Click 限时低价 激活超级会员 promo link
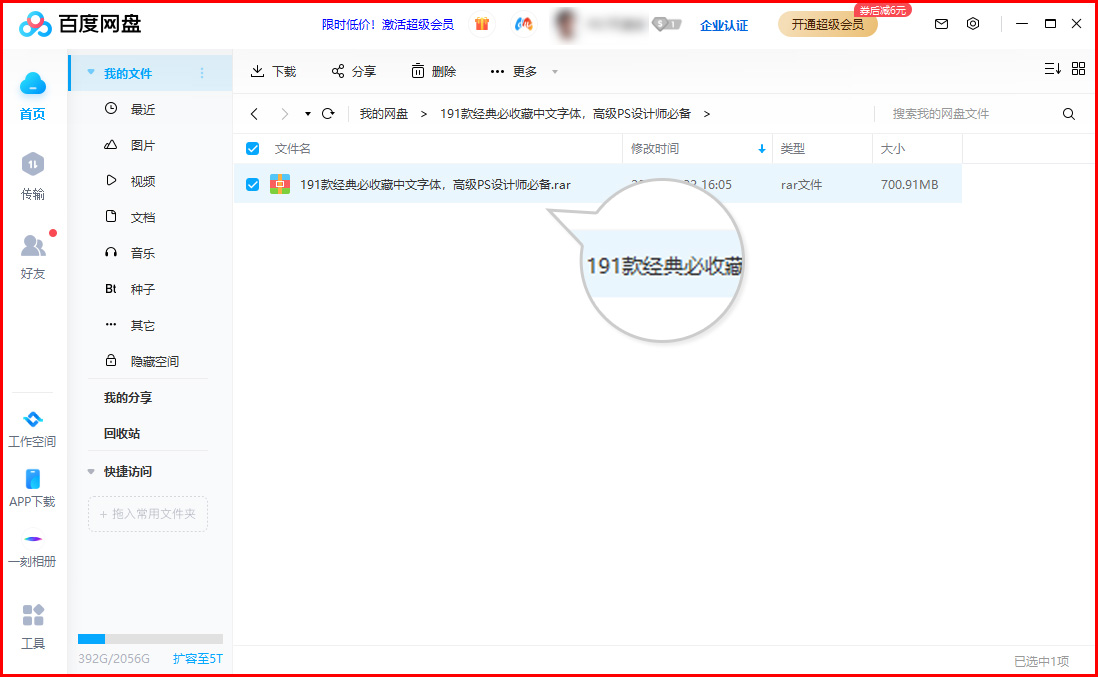The height and width of the screenshot is (677, 1098). tap(388, 25)
